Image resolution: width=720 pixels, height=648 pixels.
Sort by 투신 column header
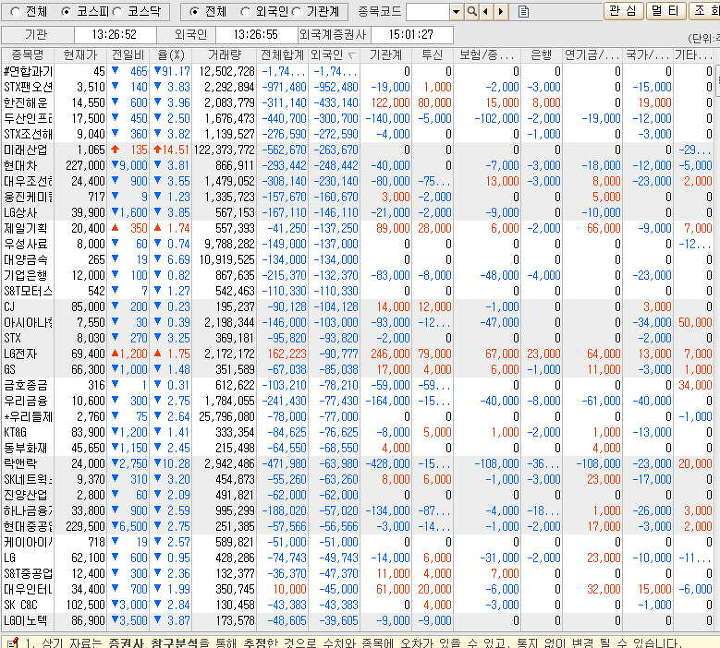[433, 56]
